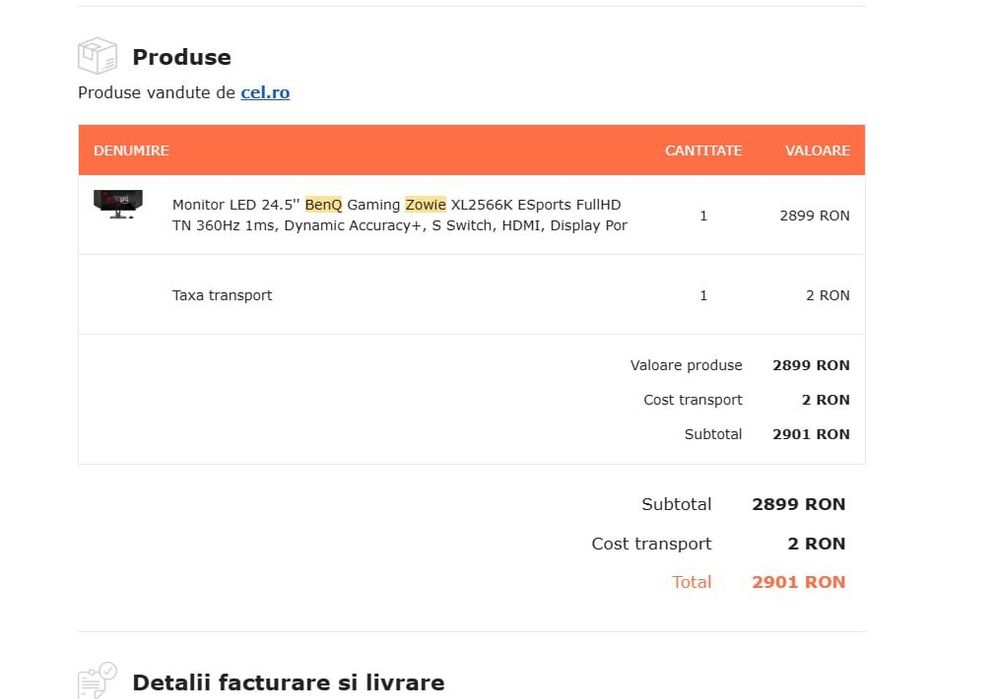The height and width of the screenshot is (699, 994).
Task: Click the orange Total label
Action: 691,582
